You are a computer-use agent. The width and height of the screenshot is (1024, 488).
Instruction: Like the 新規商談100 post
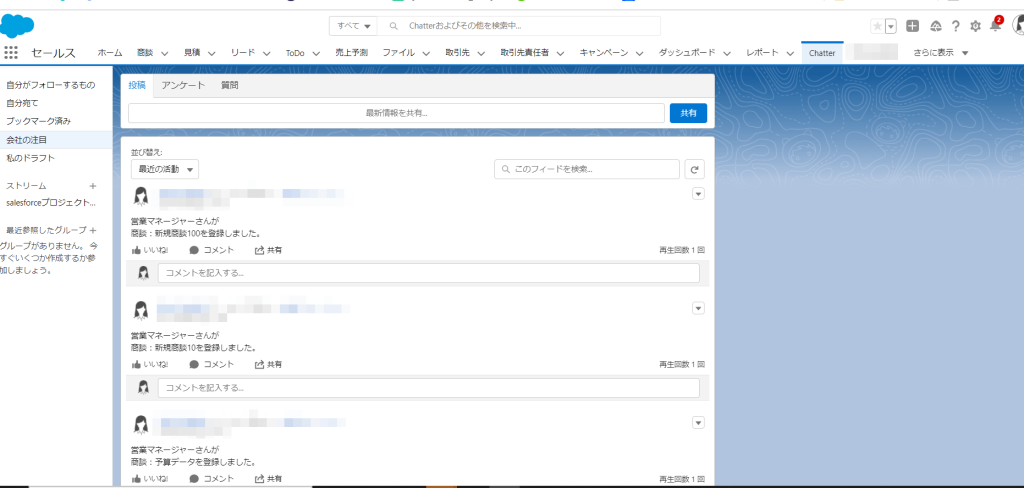150,250
